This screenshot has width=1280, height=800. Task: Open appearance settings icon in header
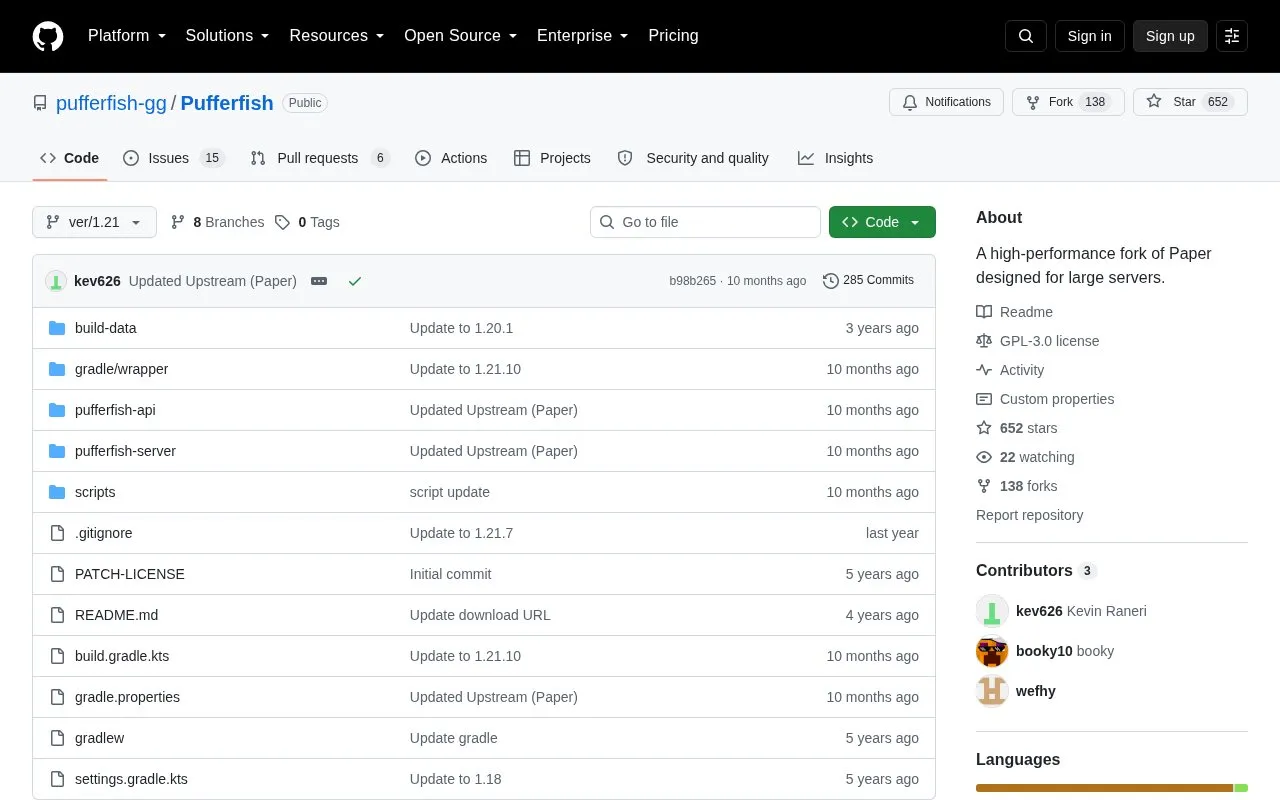tap(1232, 36)
